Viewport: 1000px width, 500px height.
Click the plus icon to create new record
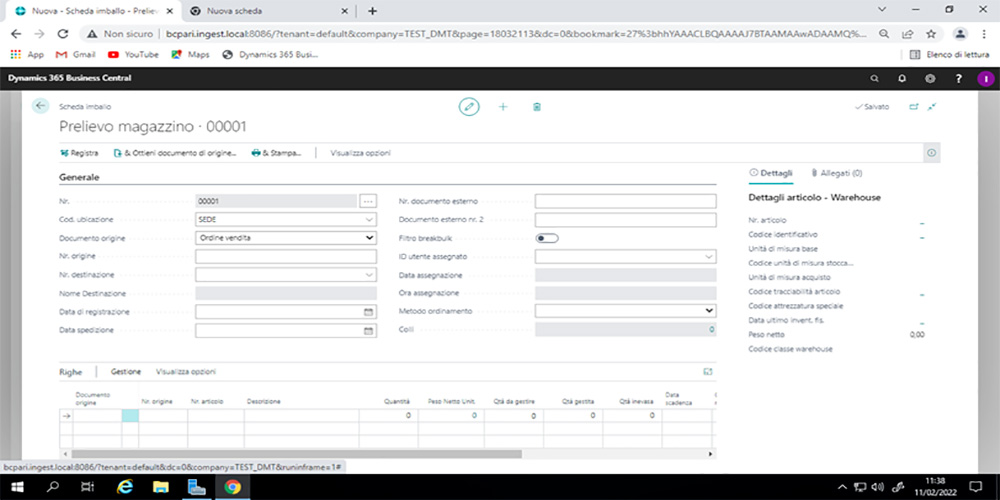click(x=503, y=106)
